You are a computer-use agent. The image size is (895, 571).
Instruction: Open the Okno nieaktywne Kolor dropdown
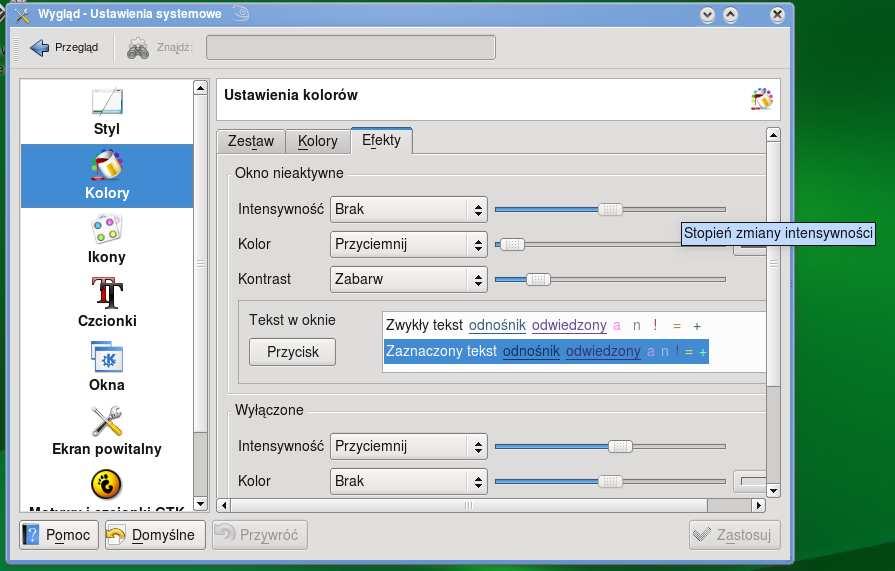pyautogui.click(x=409, y=244)
